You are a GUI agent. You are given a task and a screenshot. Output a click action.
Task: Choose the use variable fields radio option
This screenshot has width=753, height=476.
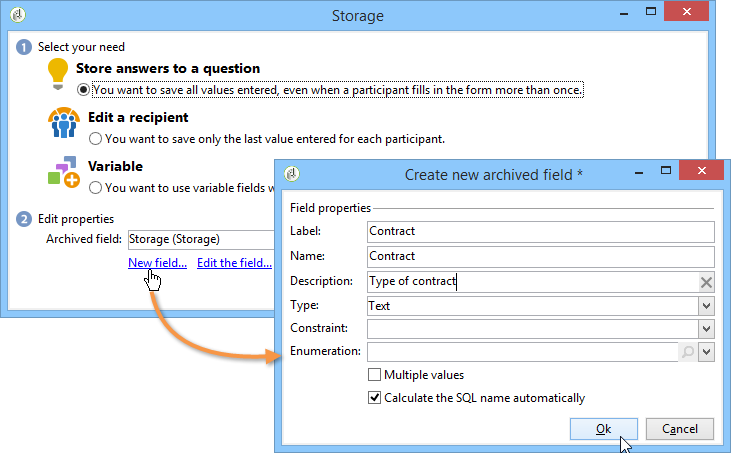pos(96,187)
